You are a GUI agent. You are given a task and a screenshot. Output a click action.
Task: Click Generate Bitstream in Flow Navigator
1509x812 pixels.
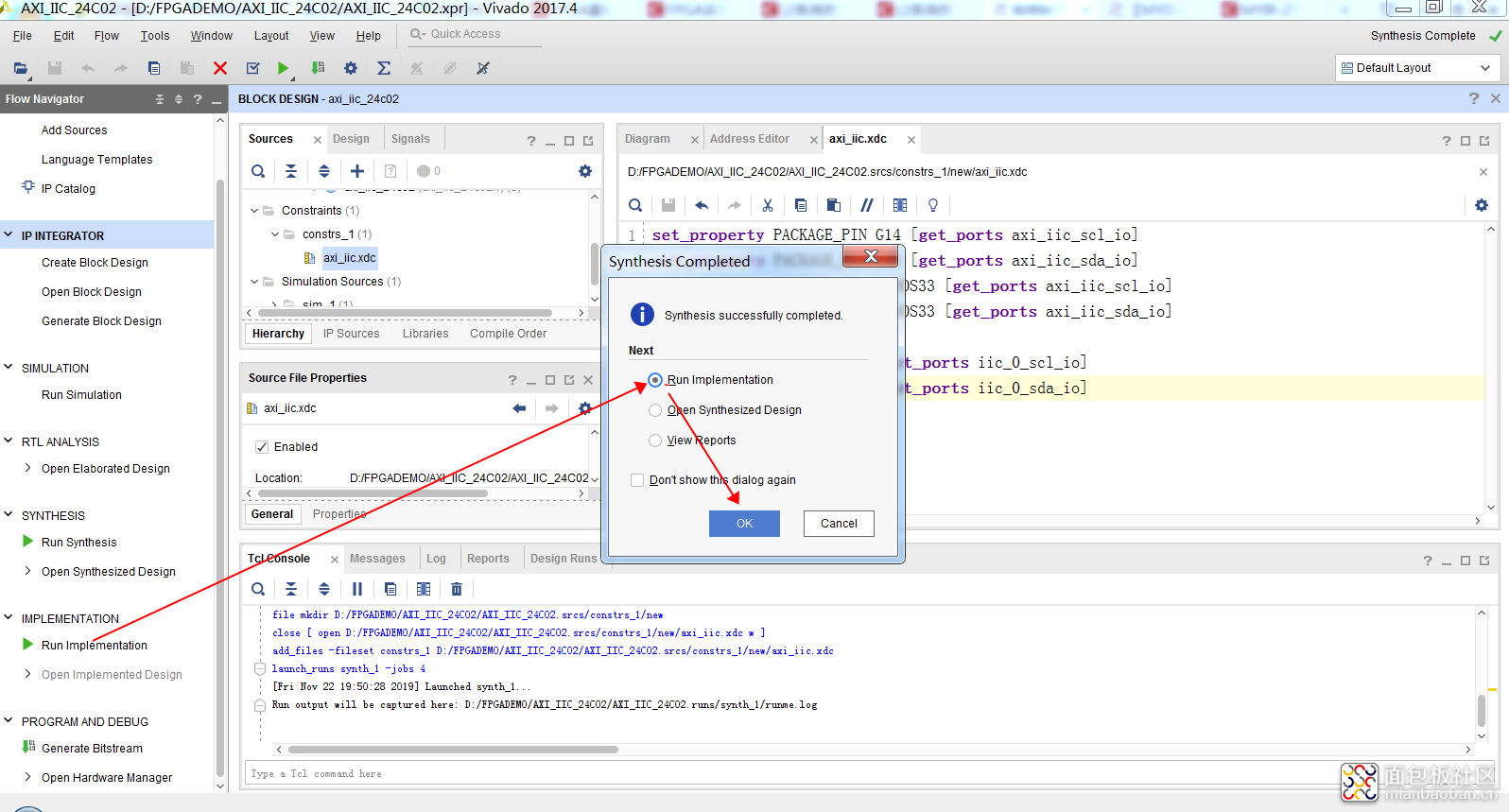pyautogui.click(x=92, y=749)
